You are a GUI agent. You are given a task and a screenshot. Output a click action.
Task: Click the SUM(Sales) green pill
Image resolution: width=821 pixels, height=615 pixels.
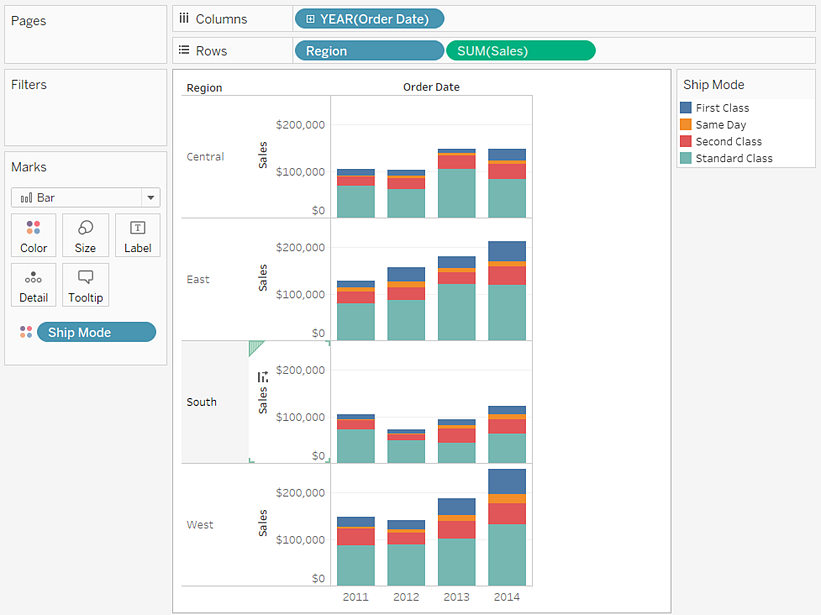tap(520, 51)
